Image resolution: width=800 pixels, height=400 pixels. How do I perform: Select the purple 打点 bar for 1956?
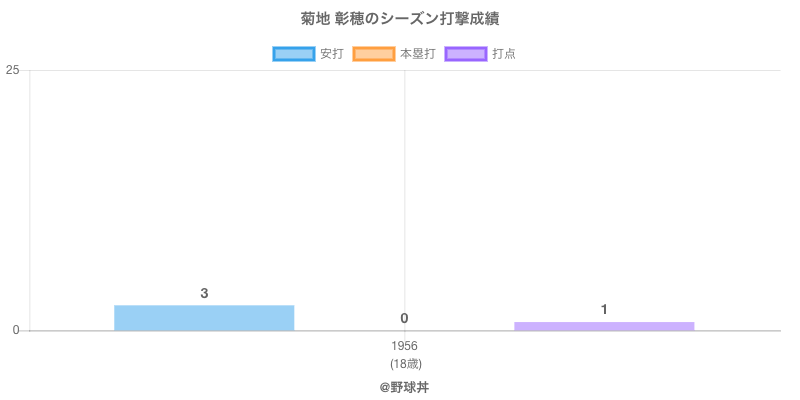pos(604,326)
